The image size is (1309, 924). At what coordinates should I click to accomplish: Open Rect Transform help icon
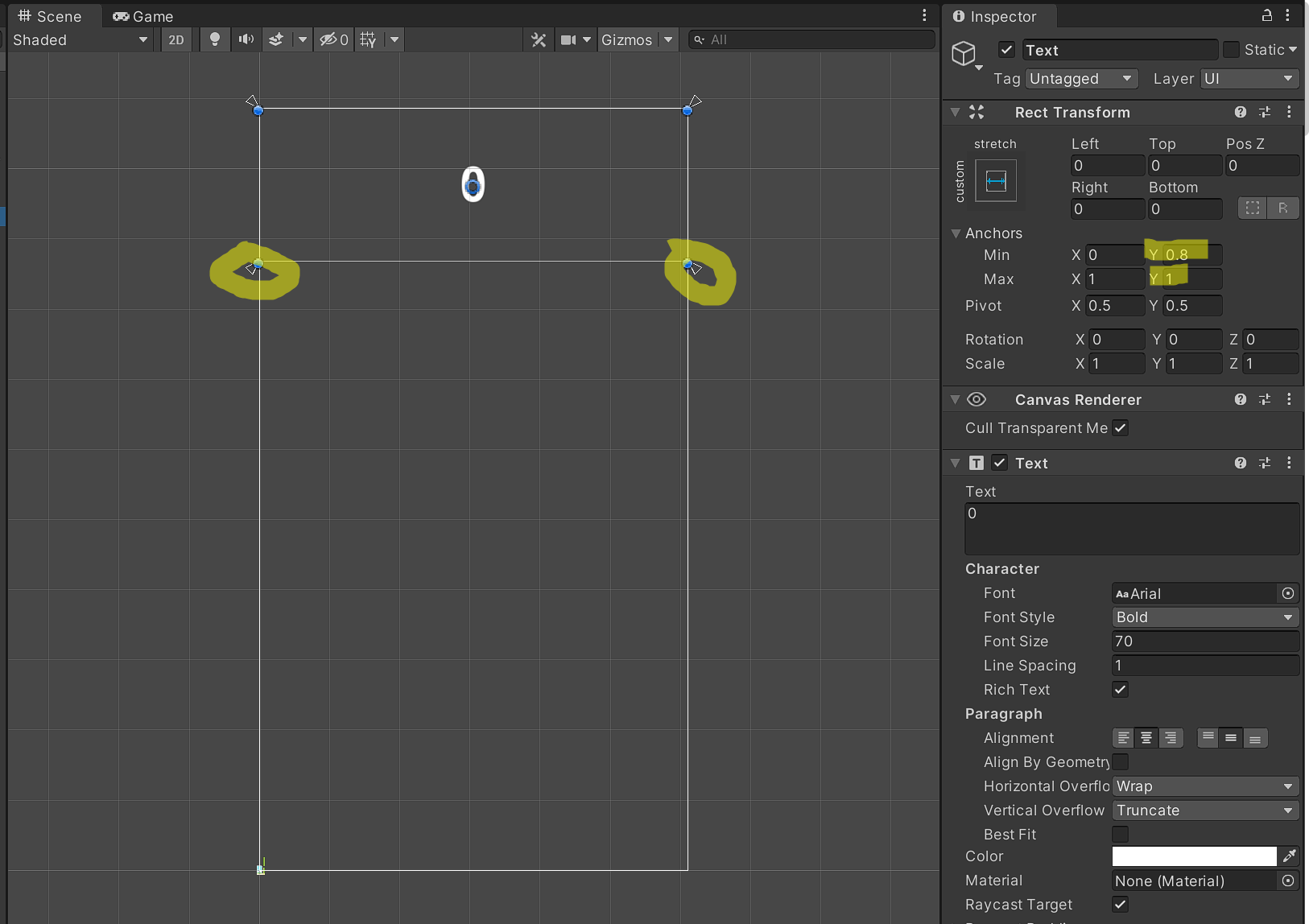[x=1240, y=112]
